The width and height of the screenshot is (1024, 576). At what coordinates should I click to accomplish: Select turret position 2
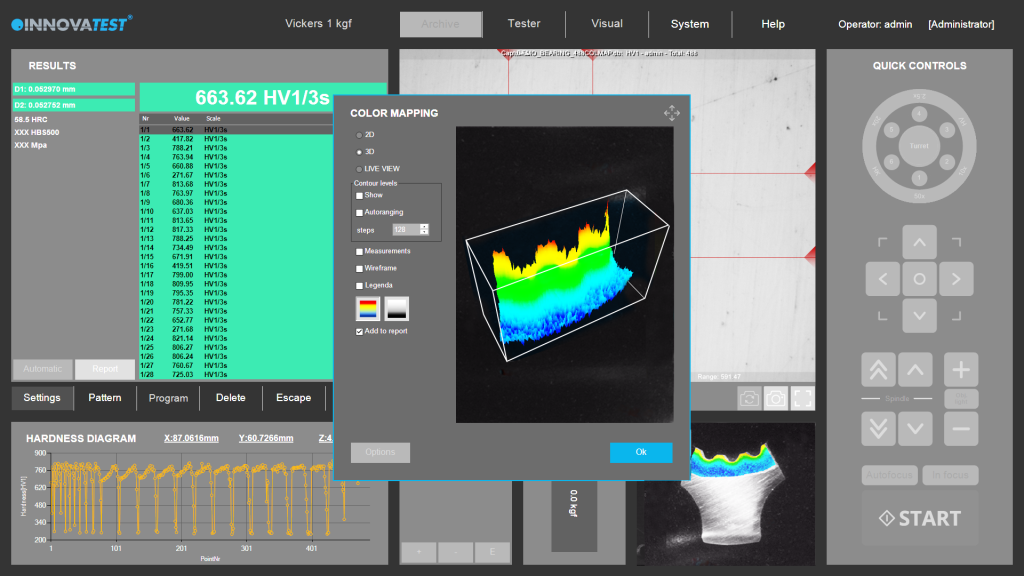(x=947, y=161)
